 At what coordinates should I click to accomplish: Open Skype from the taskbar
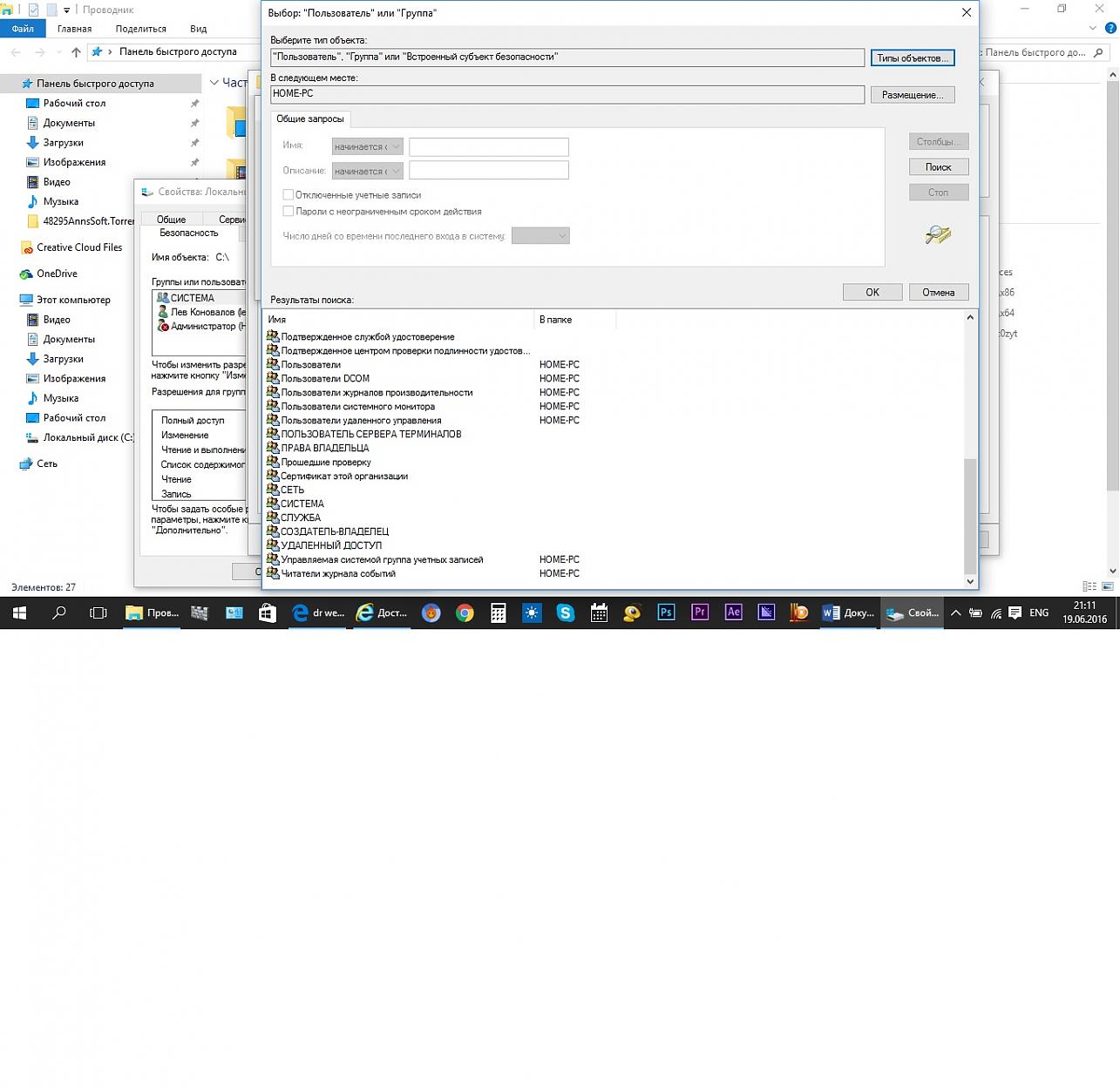coord(566,612)
